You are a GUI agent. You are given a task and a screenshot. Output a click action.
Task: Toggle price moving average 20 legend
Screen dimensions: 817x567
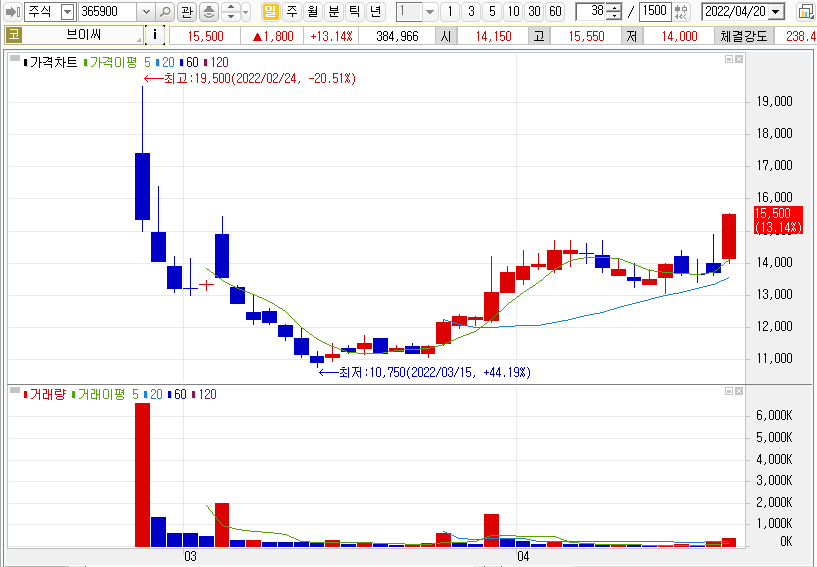(x=165, y=63)
